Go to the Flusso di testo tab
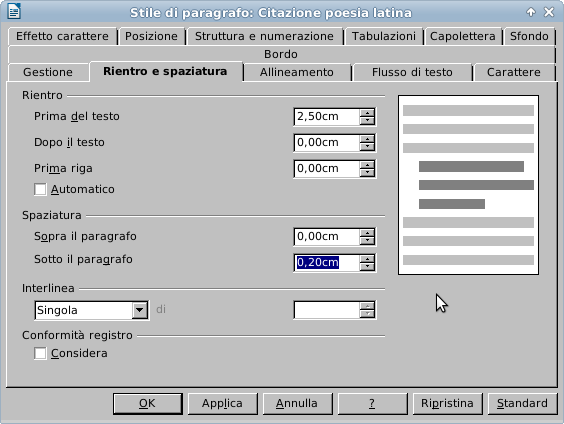The image size is (564, 424). [x=412, y=72]
